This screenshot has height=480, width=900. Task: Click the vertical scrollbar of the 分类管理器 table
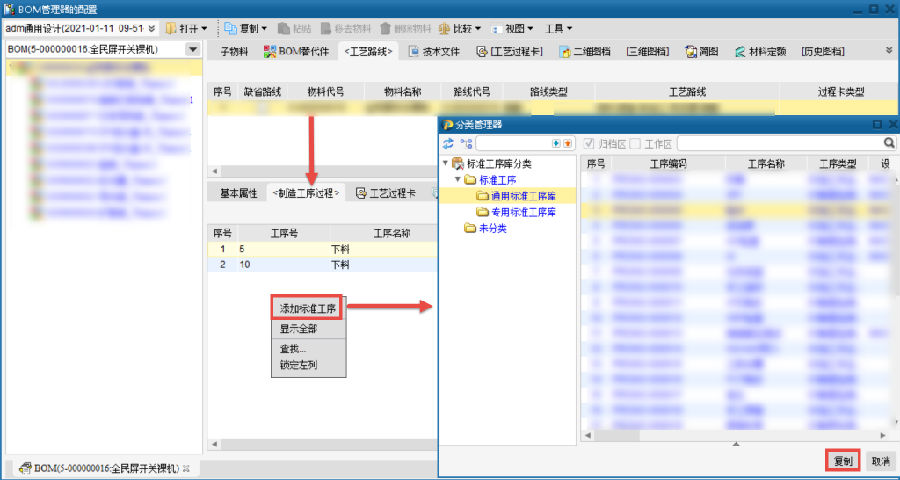coord(895,301)
